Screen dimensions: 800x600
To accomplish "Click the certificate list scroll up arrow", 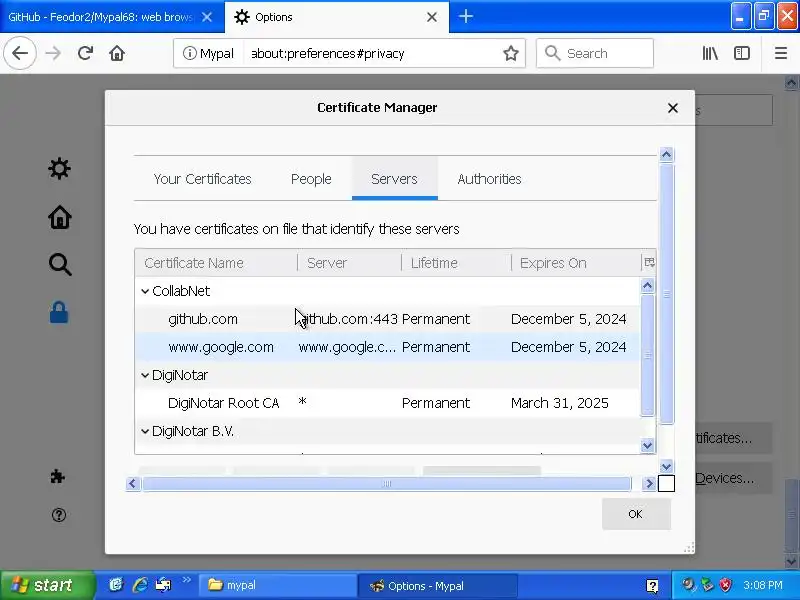I will 647,285.
